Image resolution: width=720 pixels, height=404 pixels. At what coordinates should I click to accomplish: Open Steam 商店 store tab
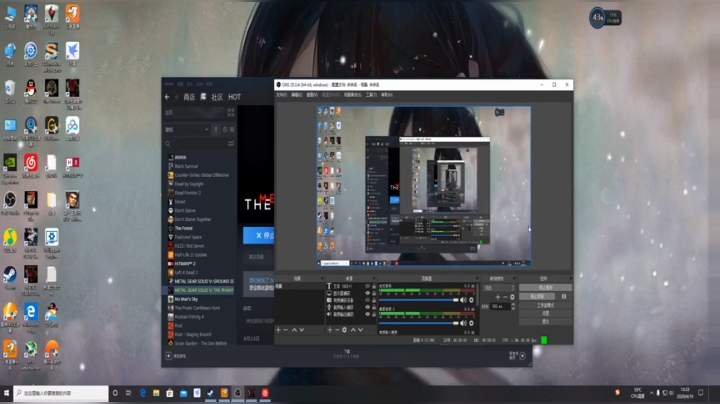(189, 97)
